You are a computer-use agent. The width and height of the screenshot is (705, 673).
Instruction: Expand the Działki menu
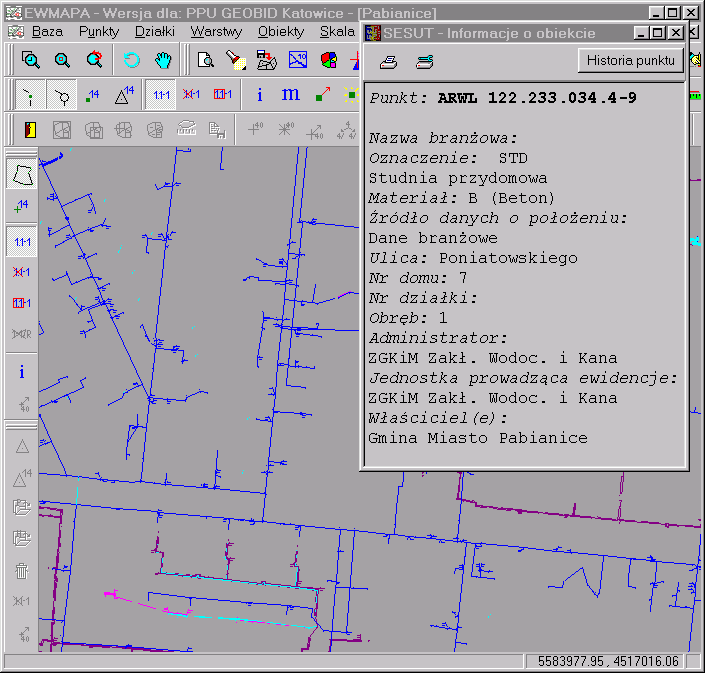154,31
